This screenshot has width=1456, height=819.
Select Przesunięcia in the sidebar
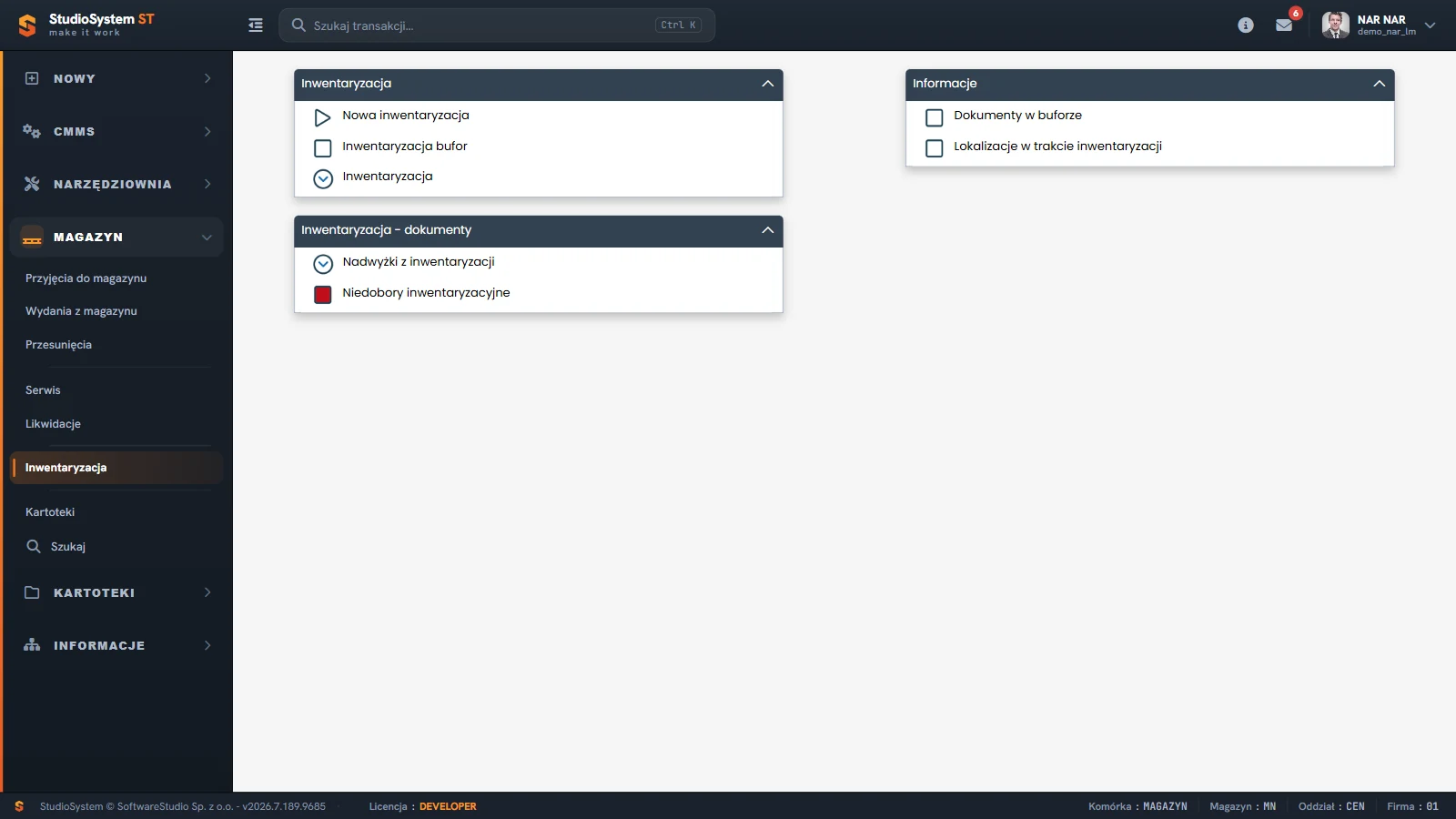pos(58,345)
